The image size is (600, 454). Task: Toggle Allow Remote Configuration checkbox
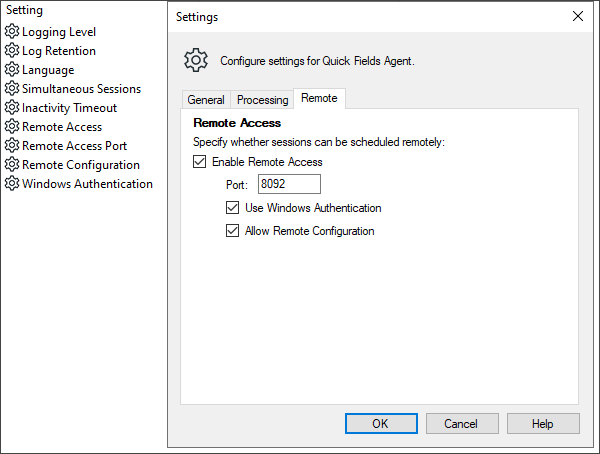[233, 231]
